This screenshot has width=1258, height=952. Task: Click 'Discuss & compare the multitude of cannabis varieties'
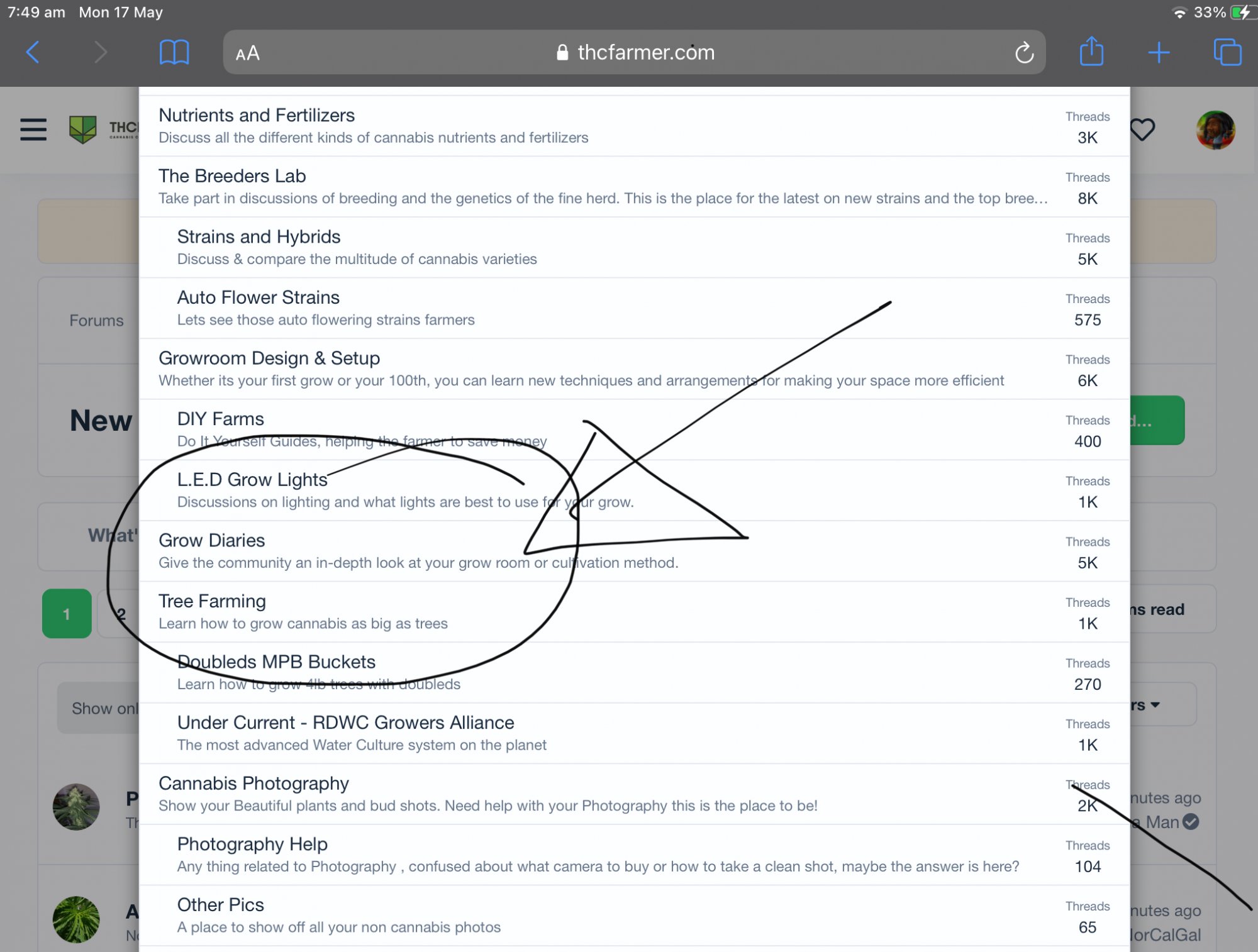pyautogui.click(x=357, y=259)
